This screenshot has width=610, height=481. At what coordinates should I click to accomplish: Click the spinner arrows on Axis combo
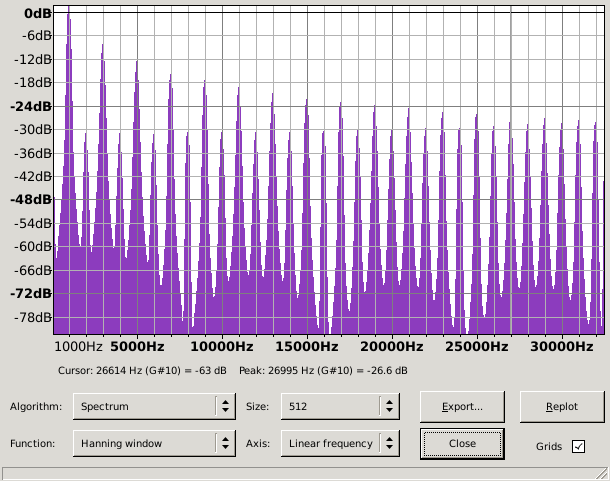(x=389, y=443)
